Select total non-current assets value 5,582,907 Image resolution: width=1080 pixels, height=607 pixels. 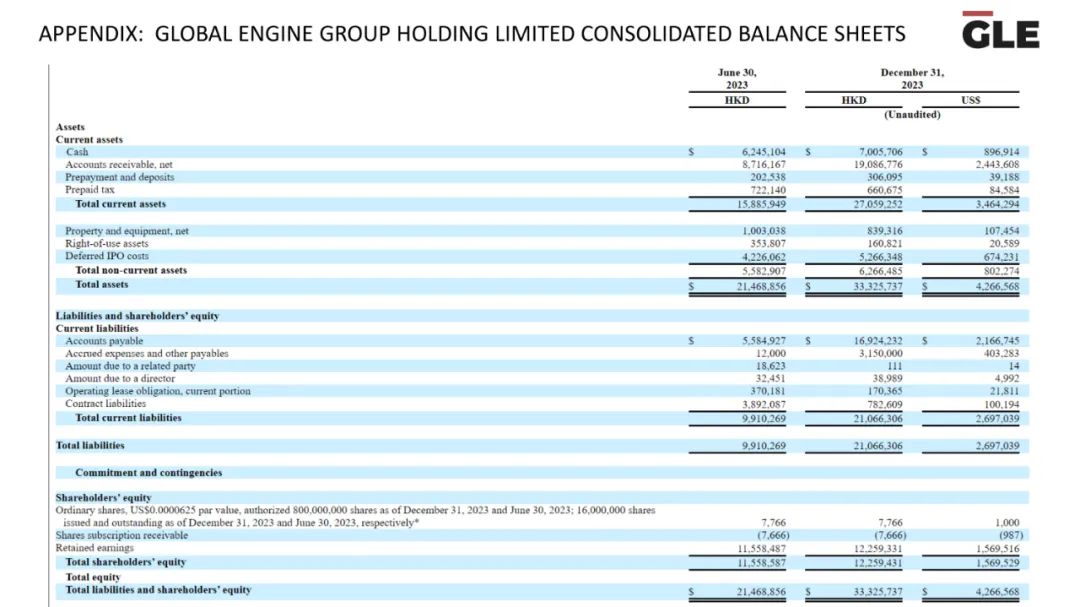pos(764,271)
